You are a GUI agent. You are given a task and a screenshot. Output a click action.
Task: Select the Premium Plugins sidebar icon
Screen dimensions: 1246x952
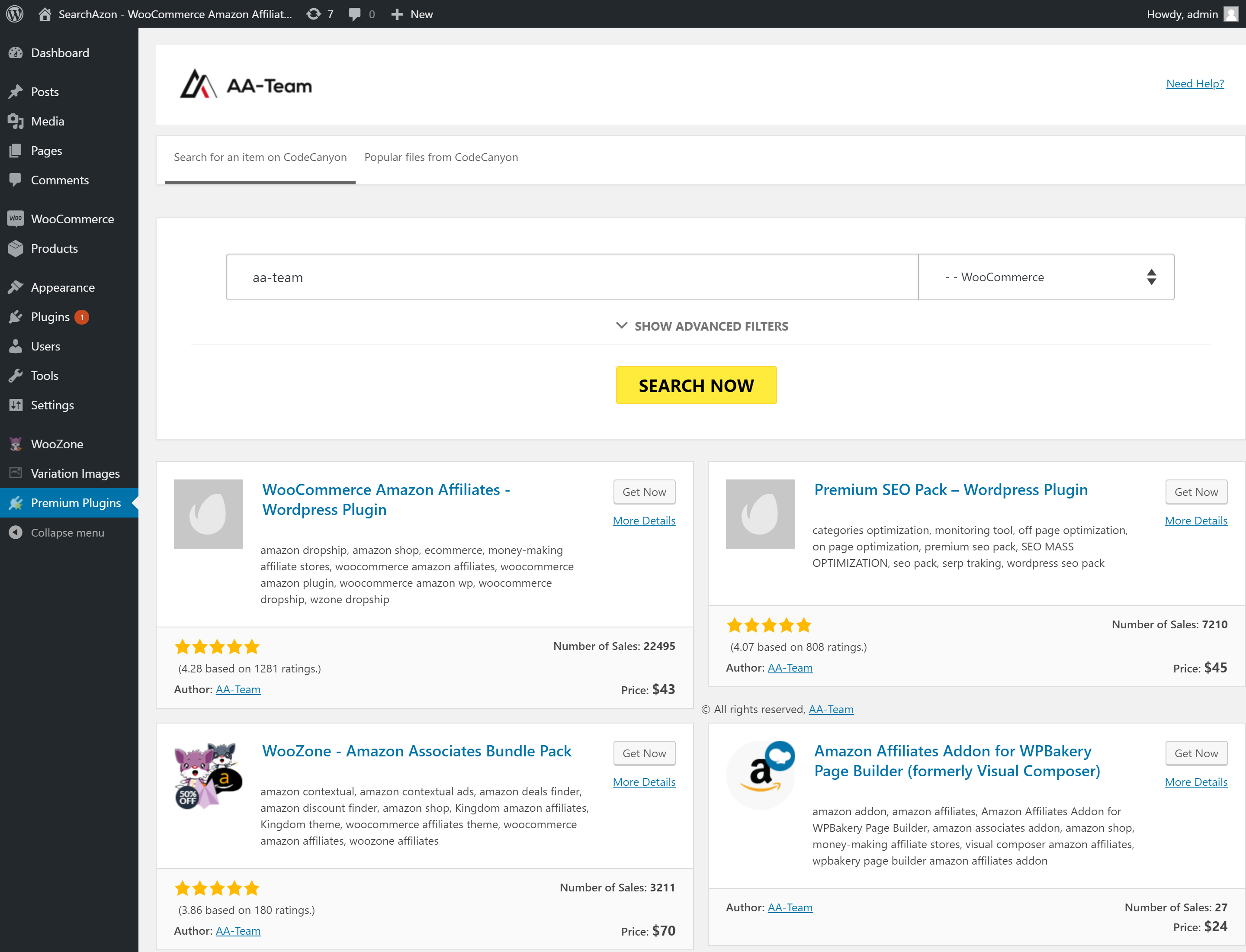(x=15, y=503)
